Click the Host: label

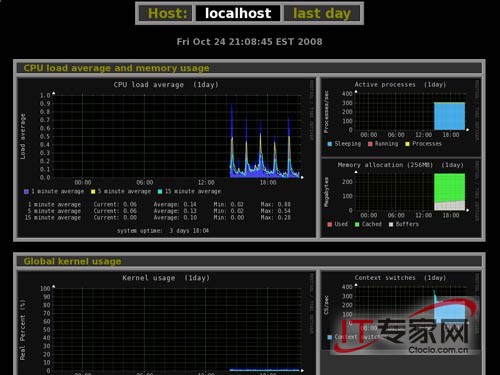[166, 13]
